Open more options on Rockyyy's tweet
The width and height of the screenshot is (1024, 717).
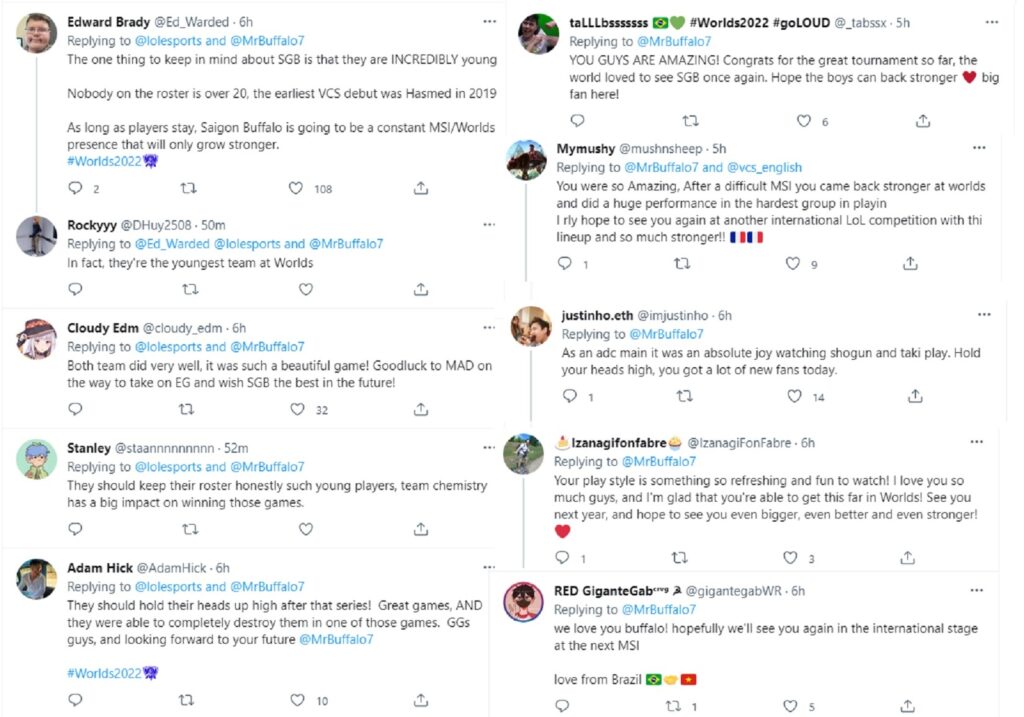pos(488,225)
